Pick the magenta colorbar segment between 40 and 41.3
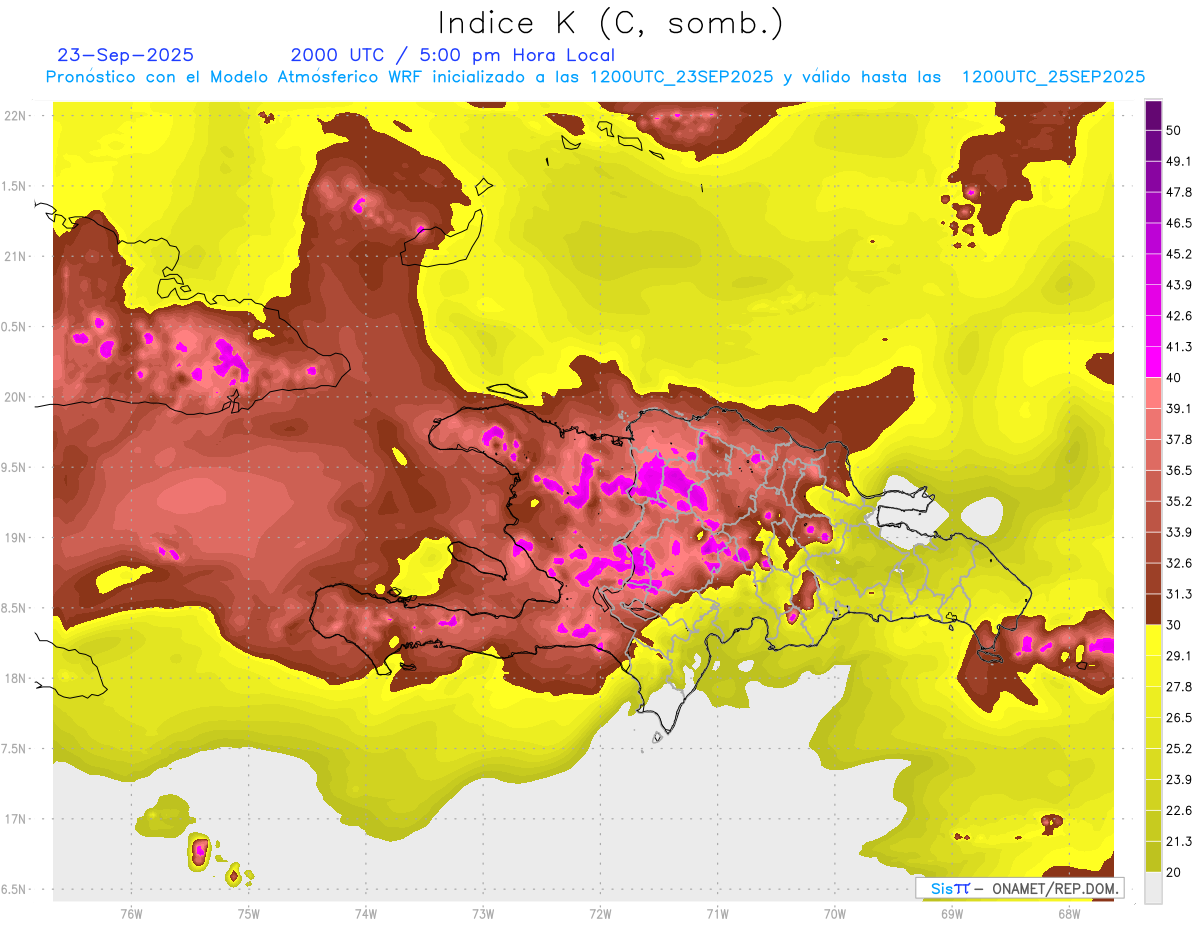This screenshot has width=1200, height=927. [x=1153, y=362]
